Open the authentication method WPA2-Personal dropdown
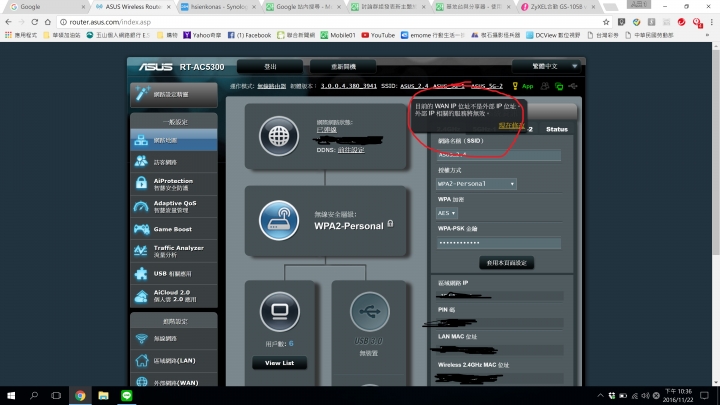The height and width of the screenshot is (405, 720). tap(476, 184)
